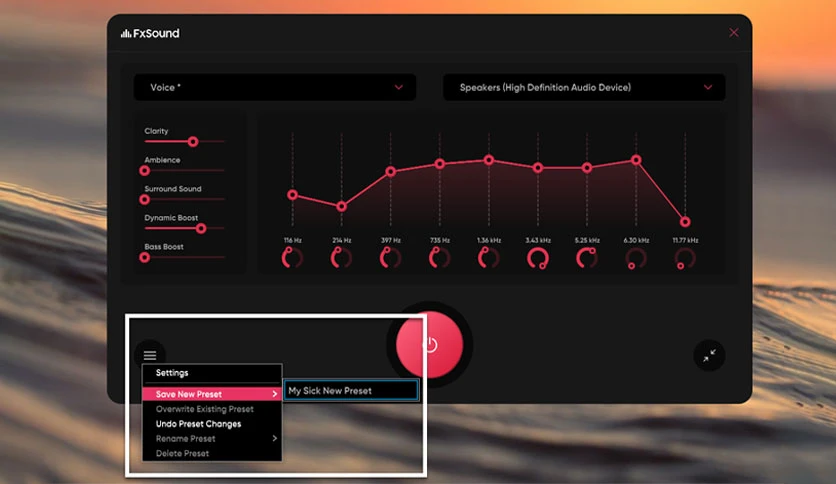Click the 6.30 kHz EQ band point
Screen dimensions: 836x484
[636, 159]
